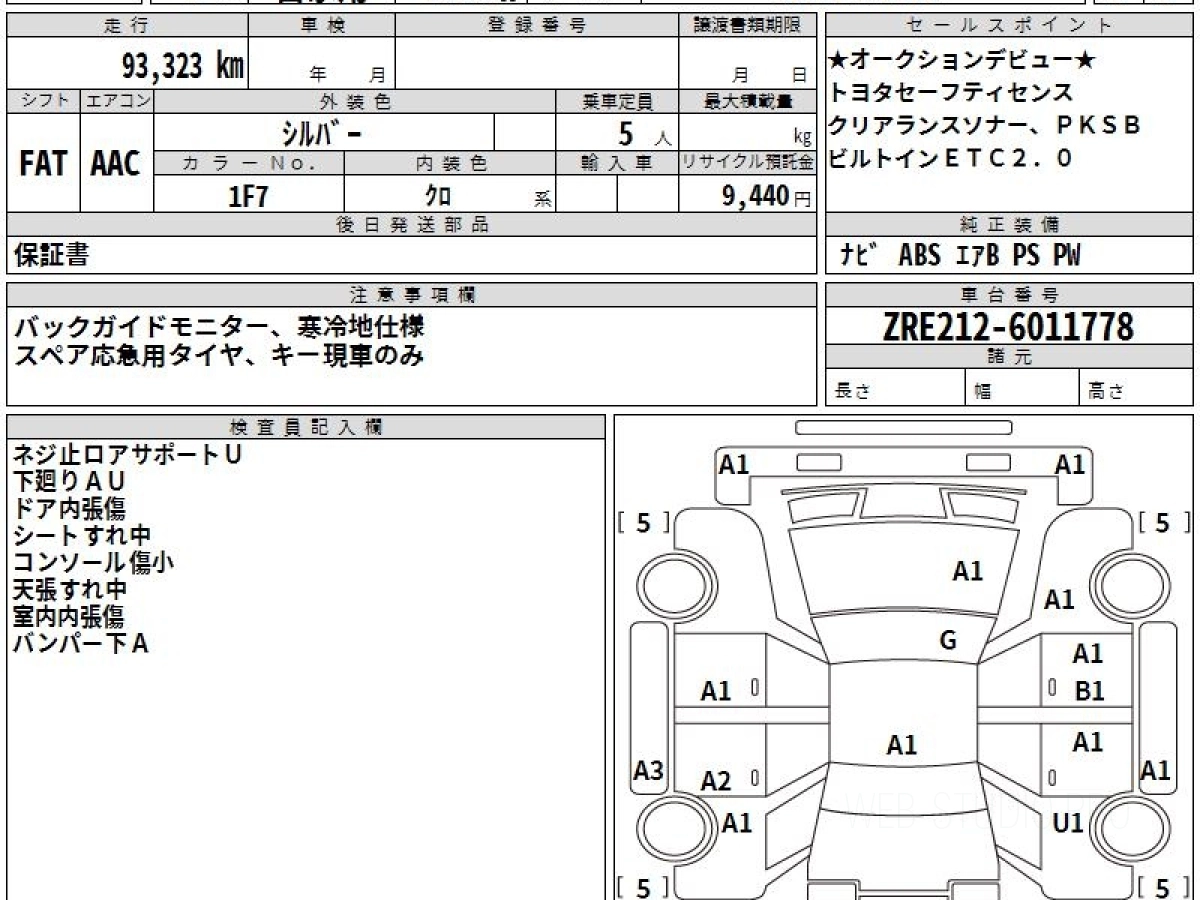
Task: Click the mileage value 93,323 km
Action: [x=183, y=66]
